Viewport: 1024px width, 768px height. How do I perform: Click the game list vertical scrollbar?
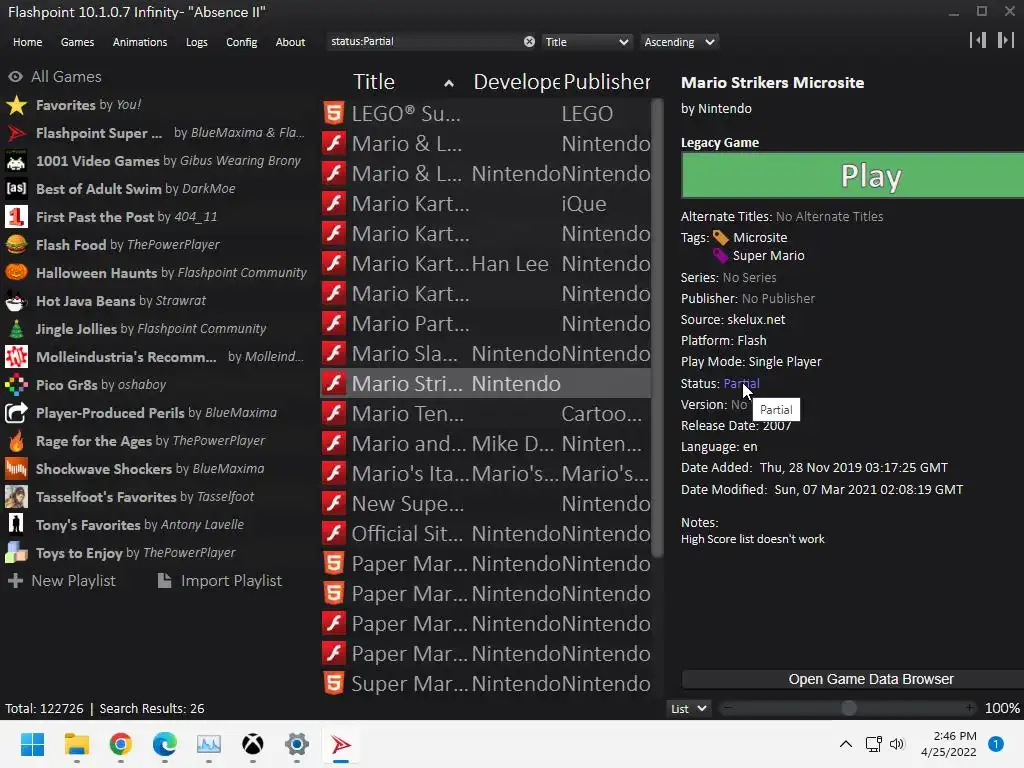pyautogui.click(x=658, y=328)
